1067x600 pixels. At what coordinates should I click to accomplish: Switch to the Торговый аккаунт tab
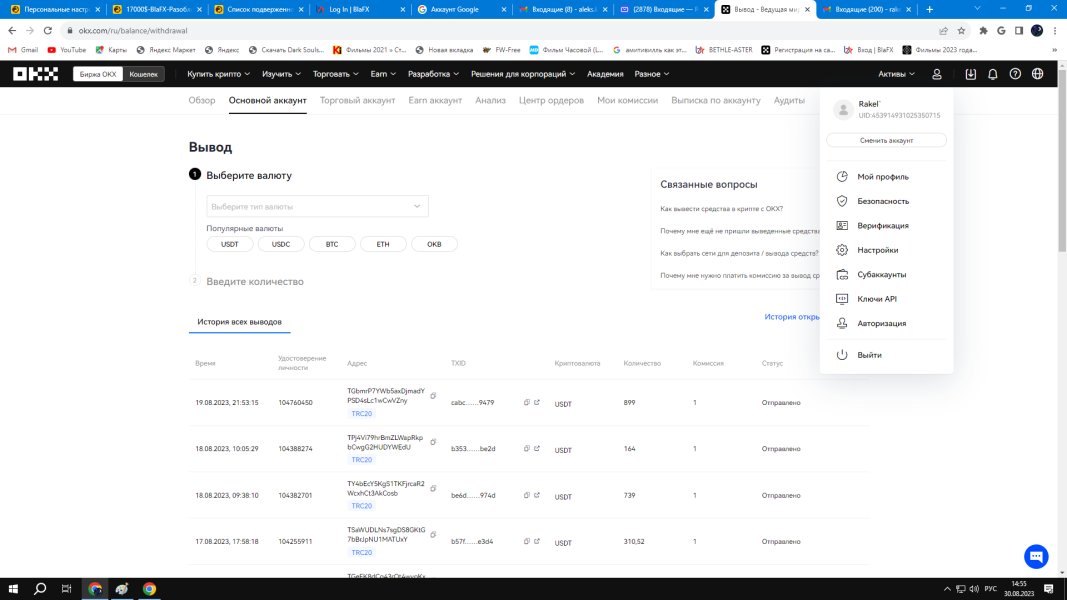357,100
